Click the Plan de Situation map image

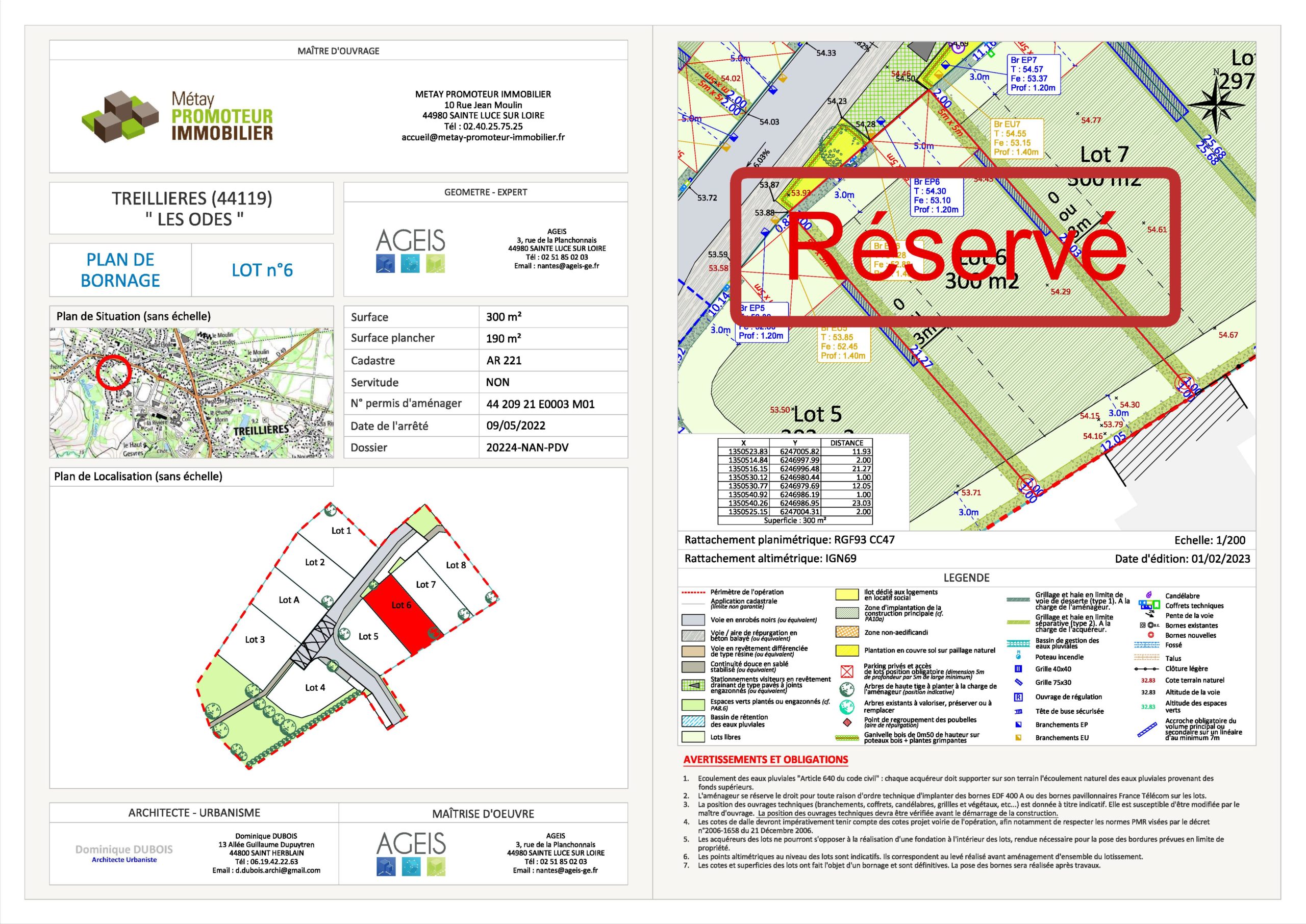tap(192, 392)
